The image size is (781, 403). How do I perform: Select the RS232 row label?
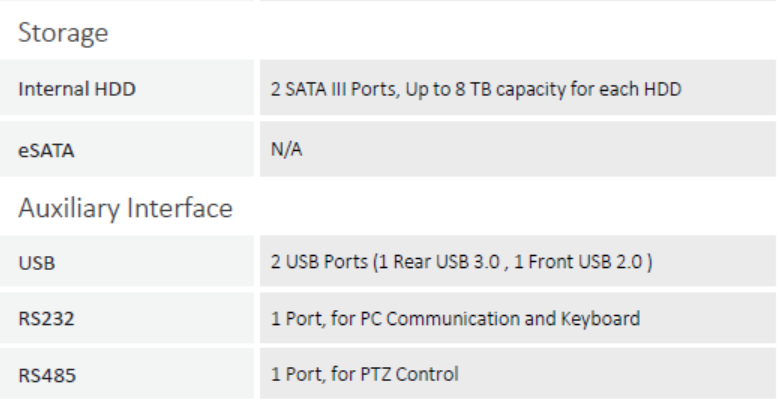click(127, 318)
